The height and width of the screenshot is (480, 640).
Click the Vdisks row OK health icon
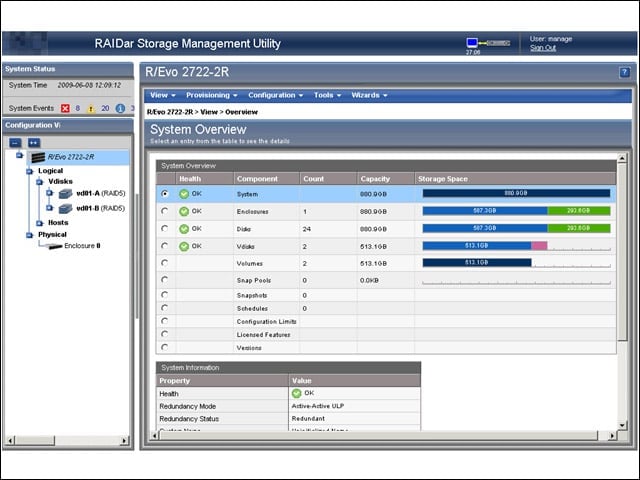click(x=184, y=246)
